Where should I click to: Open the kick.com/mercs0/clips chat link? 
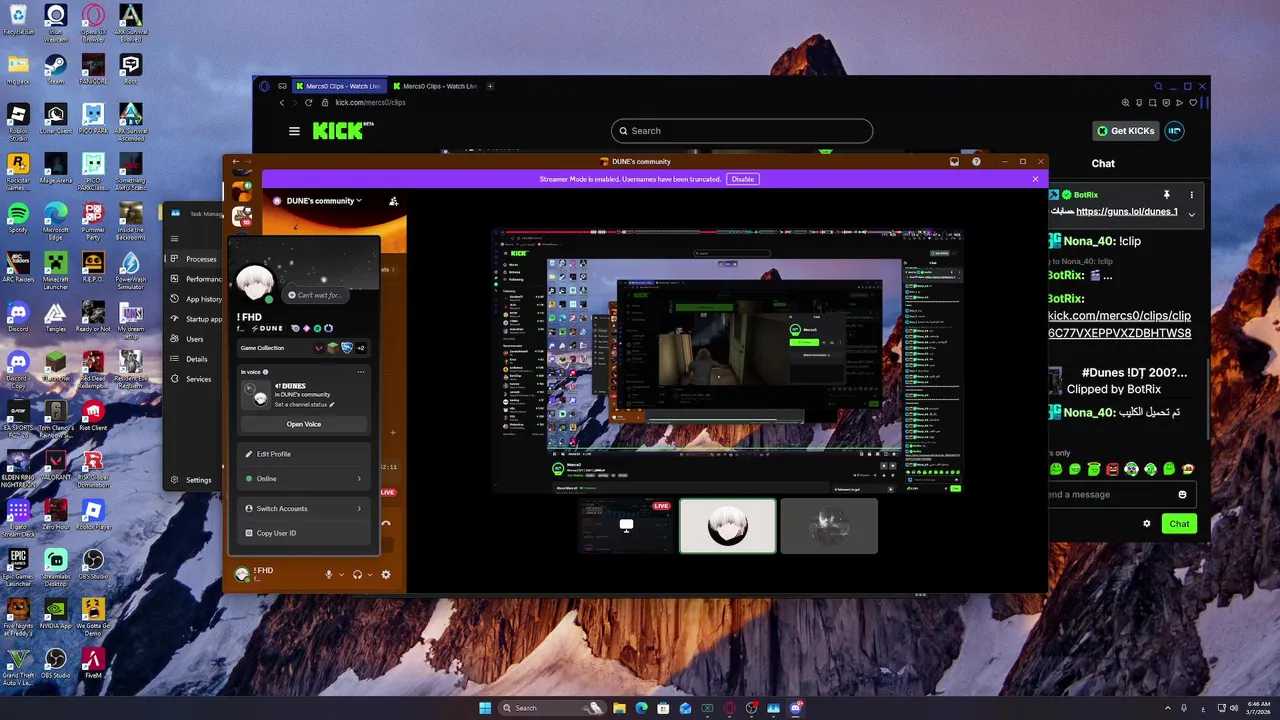click(1119, 324)
